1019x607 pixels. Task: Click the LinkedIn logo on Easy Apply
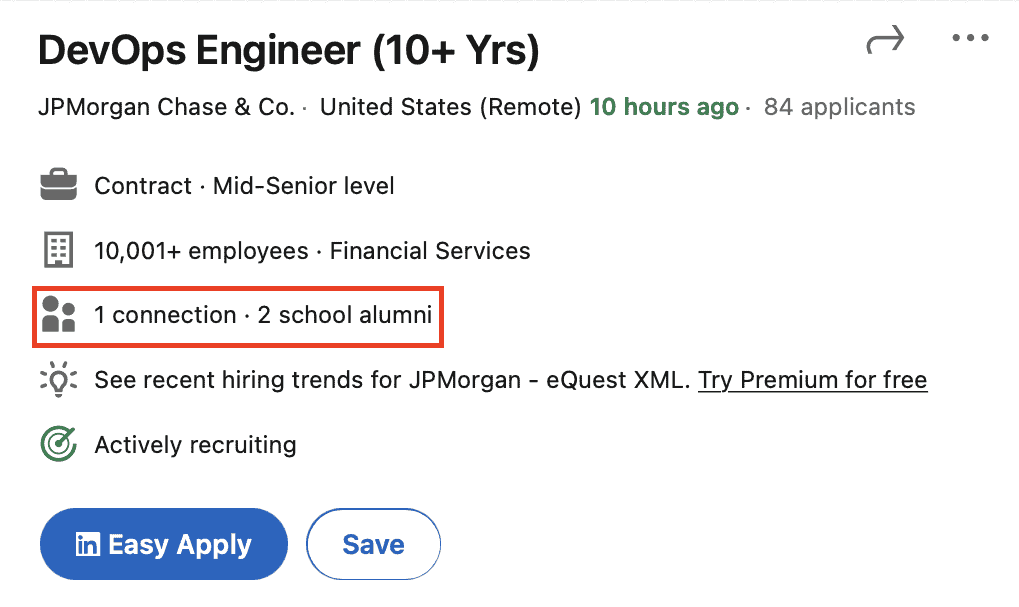(x=88, y=544)
